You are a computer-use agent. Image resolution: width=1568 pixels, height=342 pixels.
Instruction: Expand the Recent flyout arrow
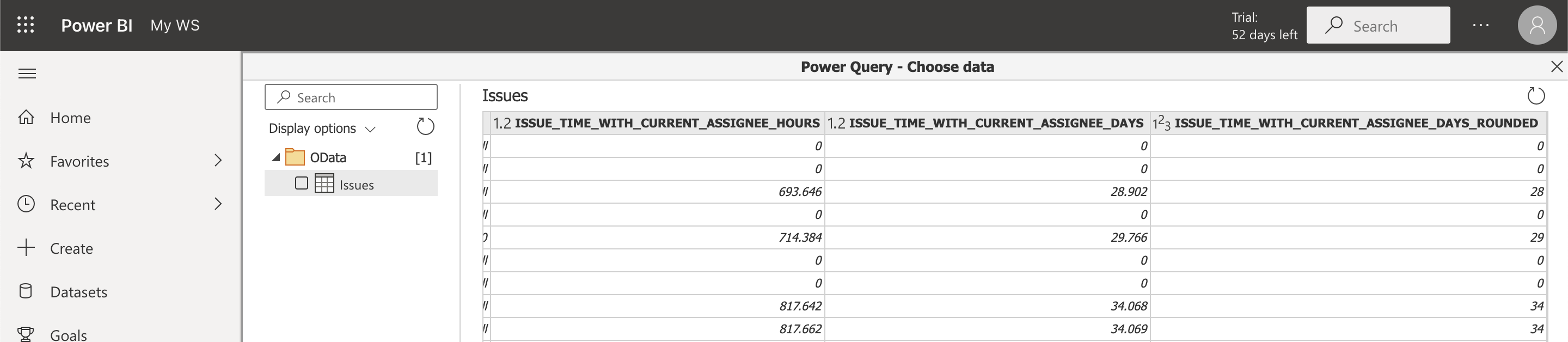[x=218, y=204]
